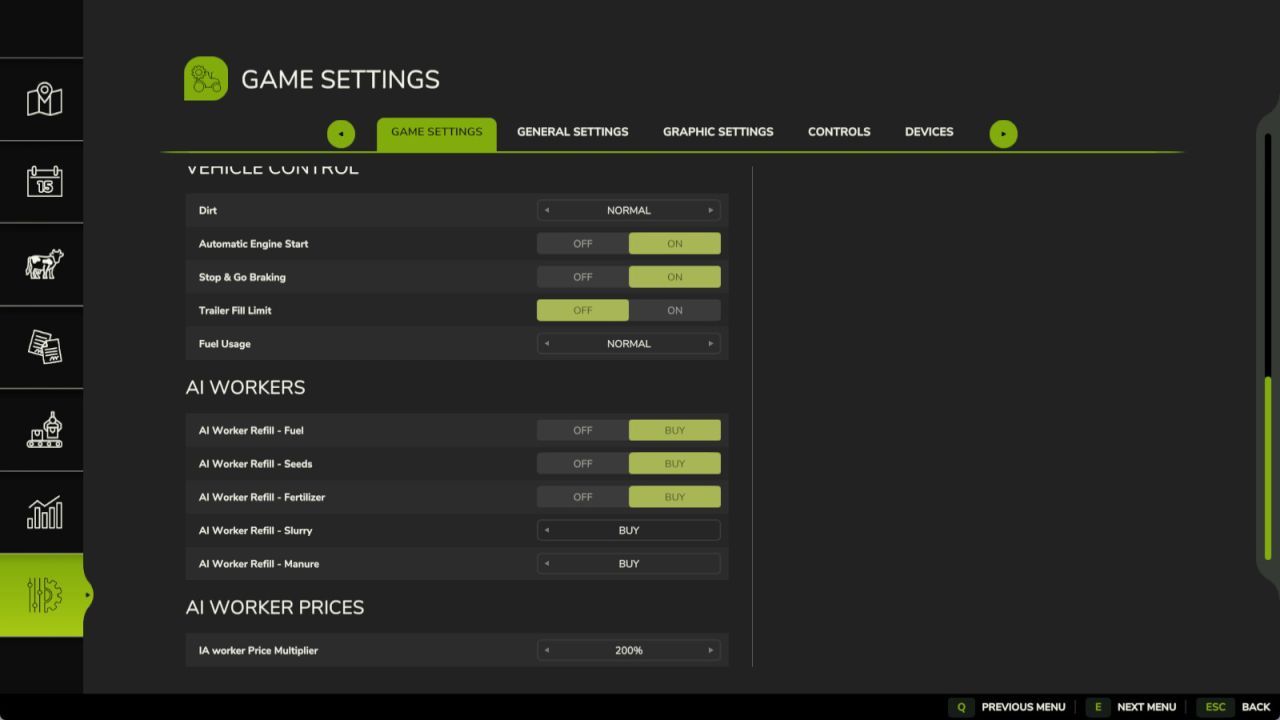Click the highlighted settings sidebar icon
The width and height of the screenshot is (1280, 720).
coord(42,595)
